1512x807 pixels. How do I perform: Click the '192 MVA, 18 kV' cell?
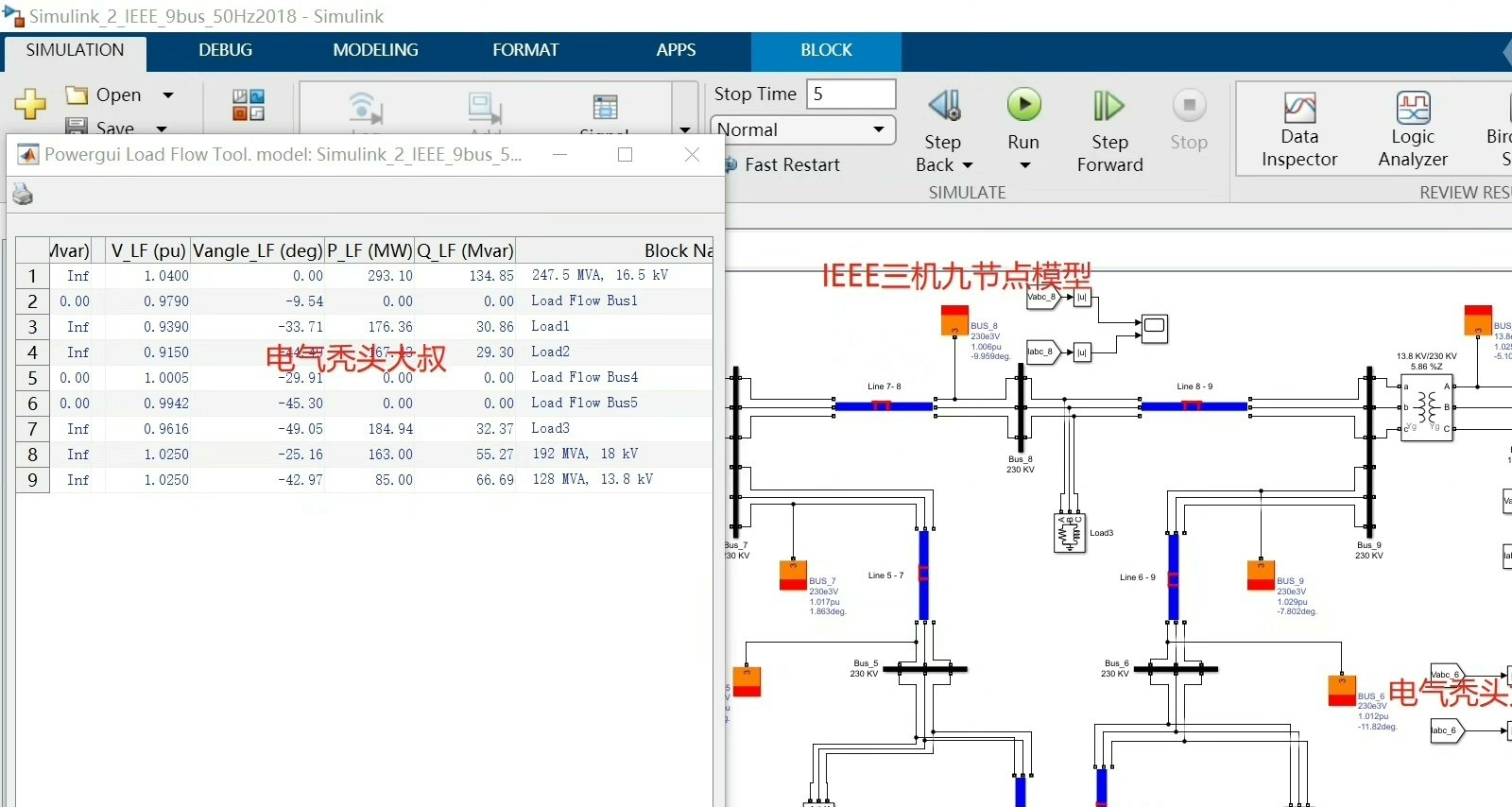pyautogui.click(x=615, y=455)
